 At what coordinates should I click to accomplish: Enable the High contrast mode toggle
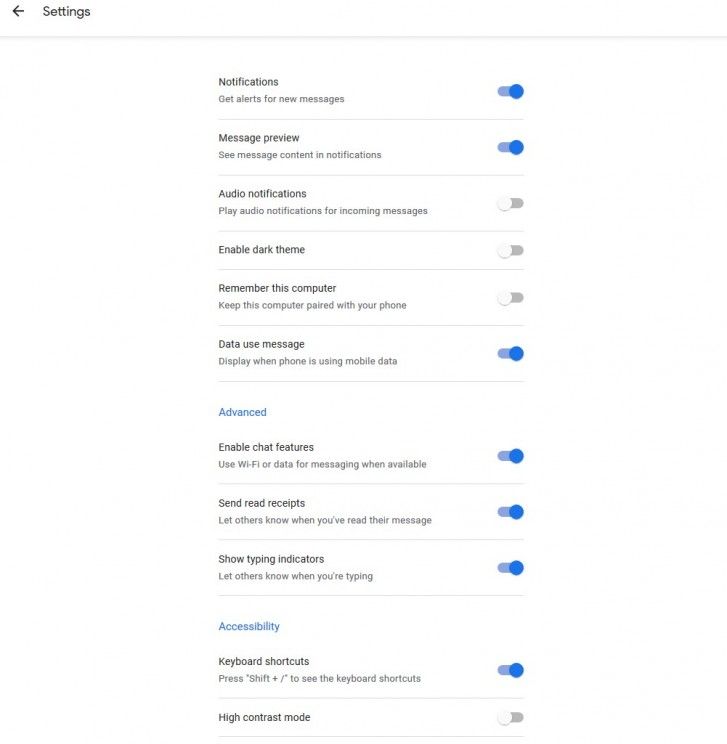(510, 717)
